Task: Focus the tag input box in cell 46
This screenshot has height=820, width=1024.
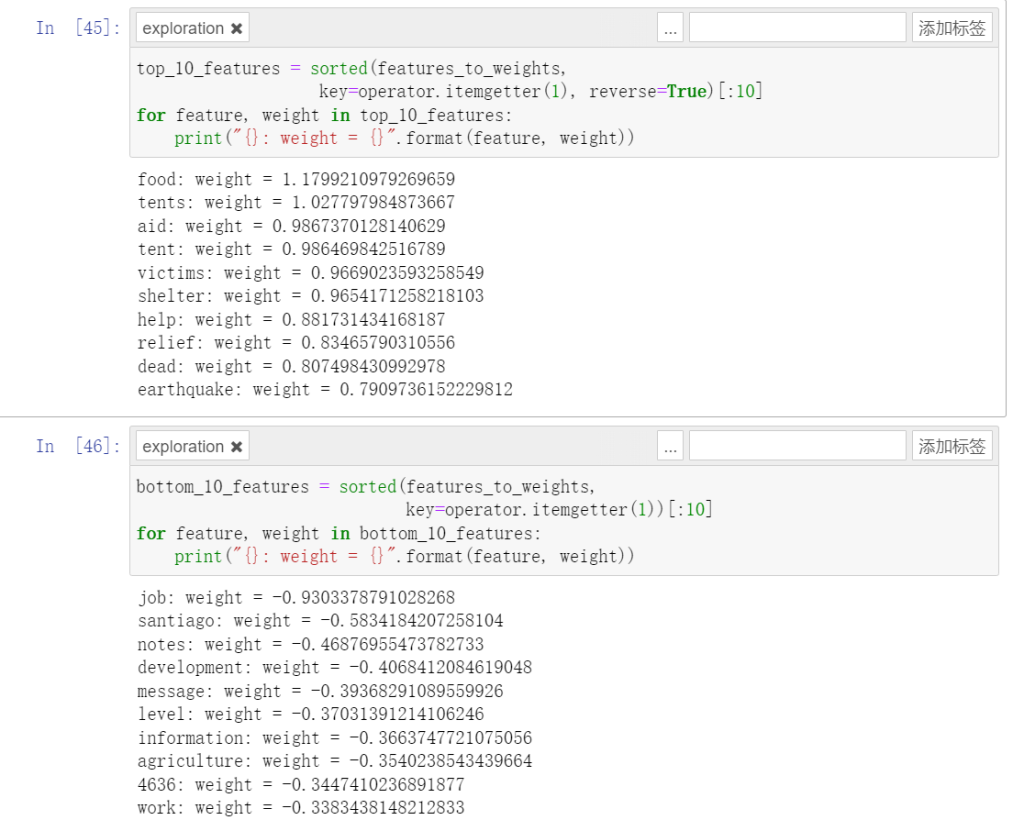Action: 797,446
